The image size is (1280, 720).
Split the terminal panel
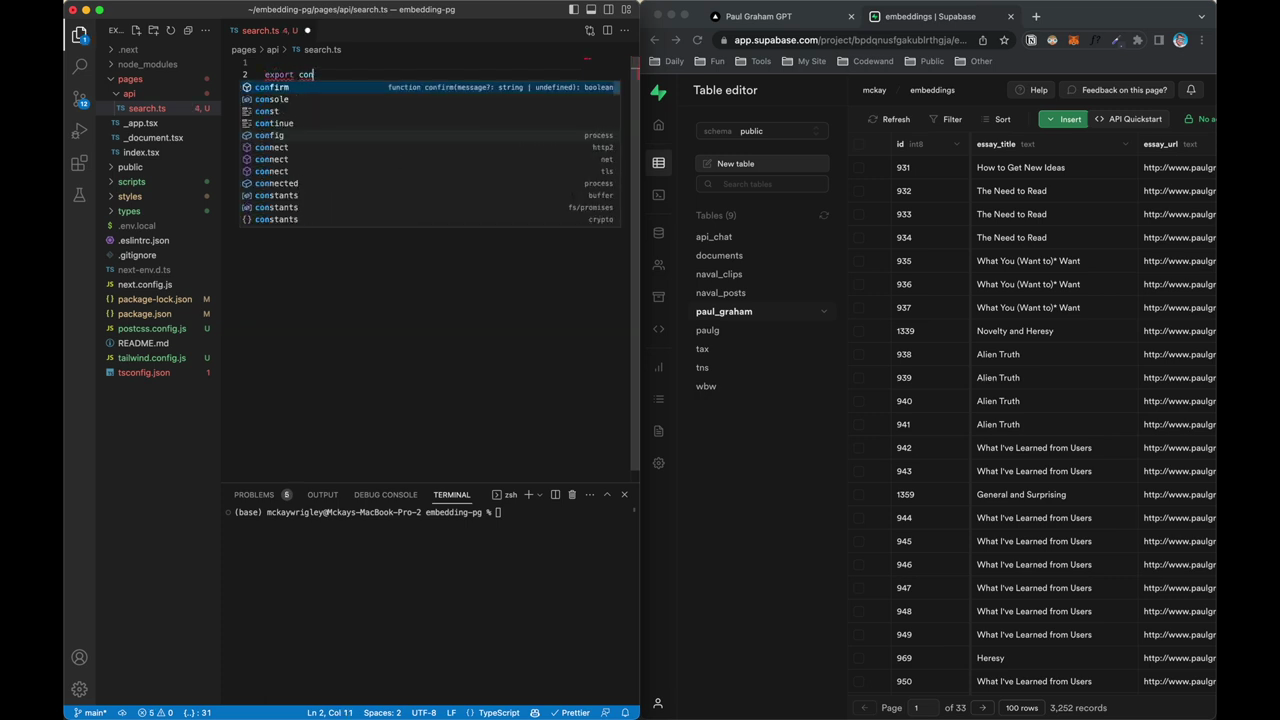[555, 494]
